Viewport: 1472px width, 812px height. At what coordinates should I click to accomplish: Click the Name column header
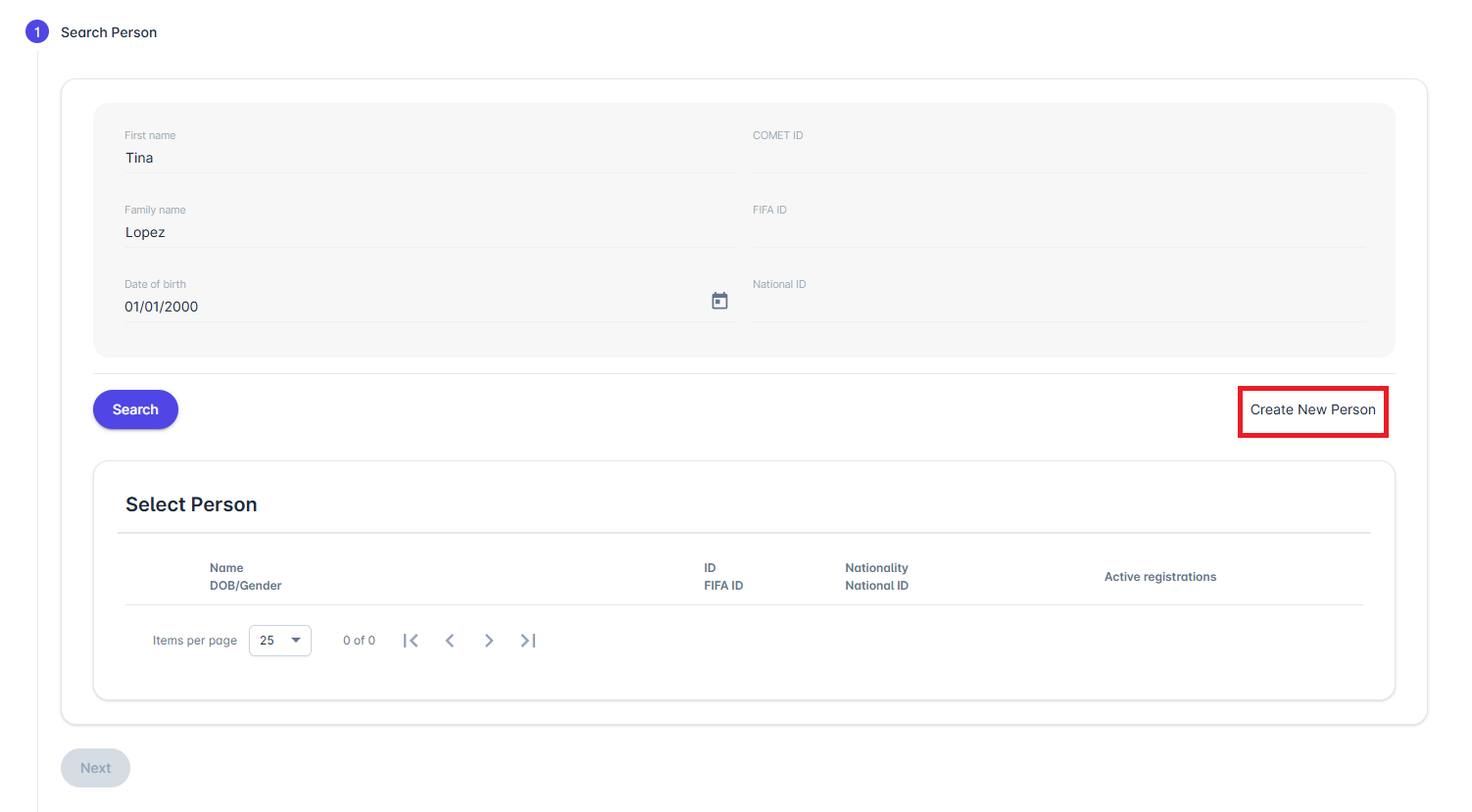pos(226,568)
